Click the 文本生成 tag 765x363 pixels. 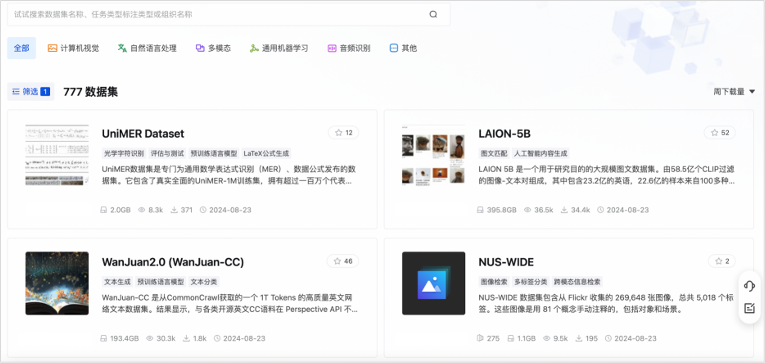point(117,282)
